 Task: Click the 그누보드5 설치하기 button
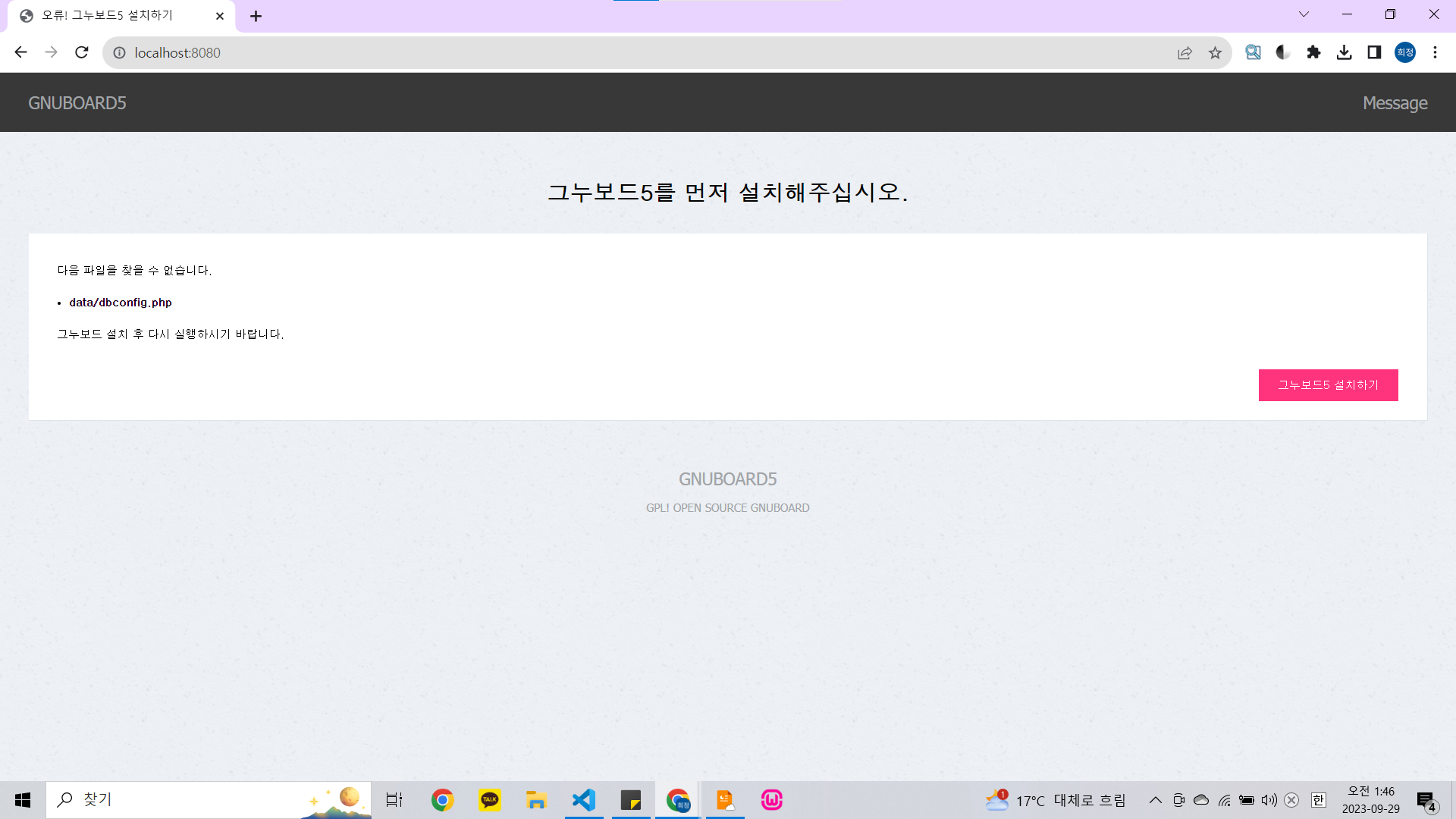pos(1328,385)
